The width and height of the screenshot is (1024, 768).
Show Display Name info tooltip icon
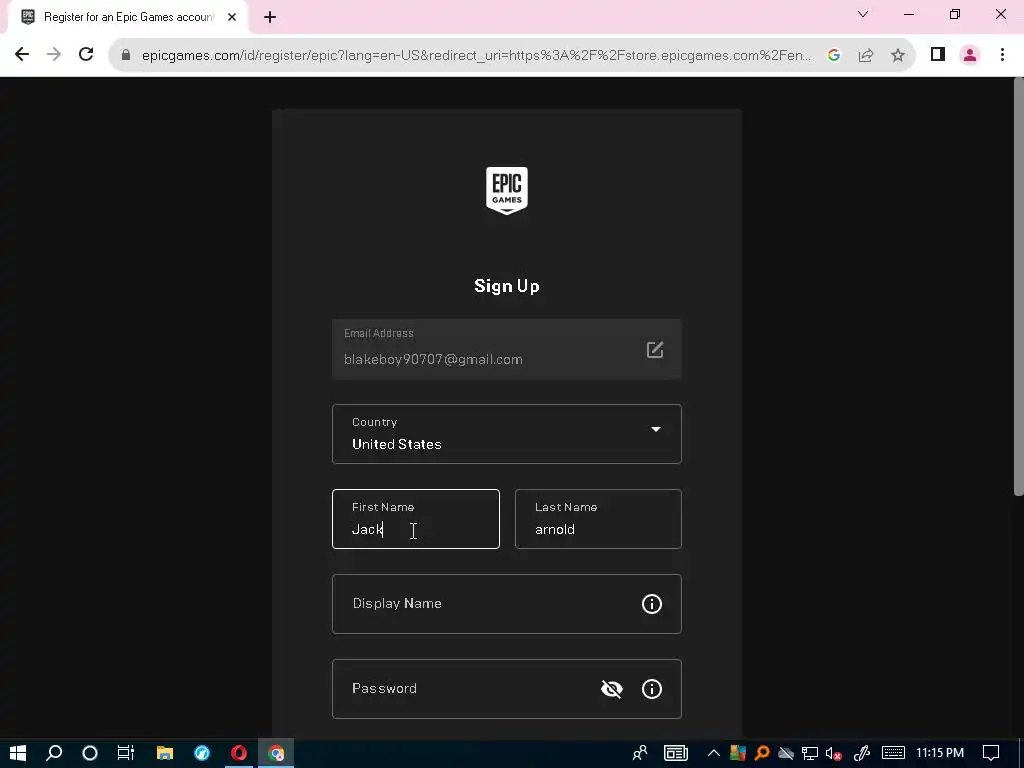tap(652, 603)
